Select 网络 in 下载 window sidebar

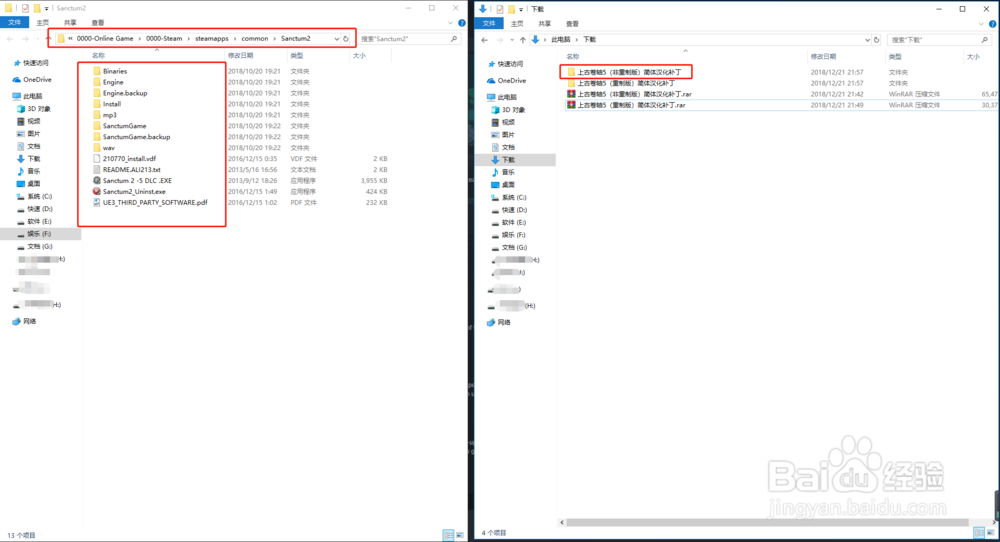tap(498, 323)
